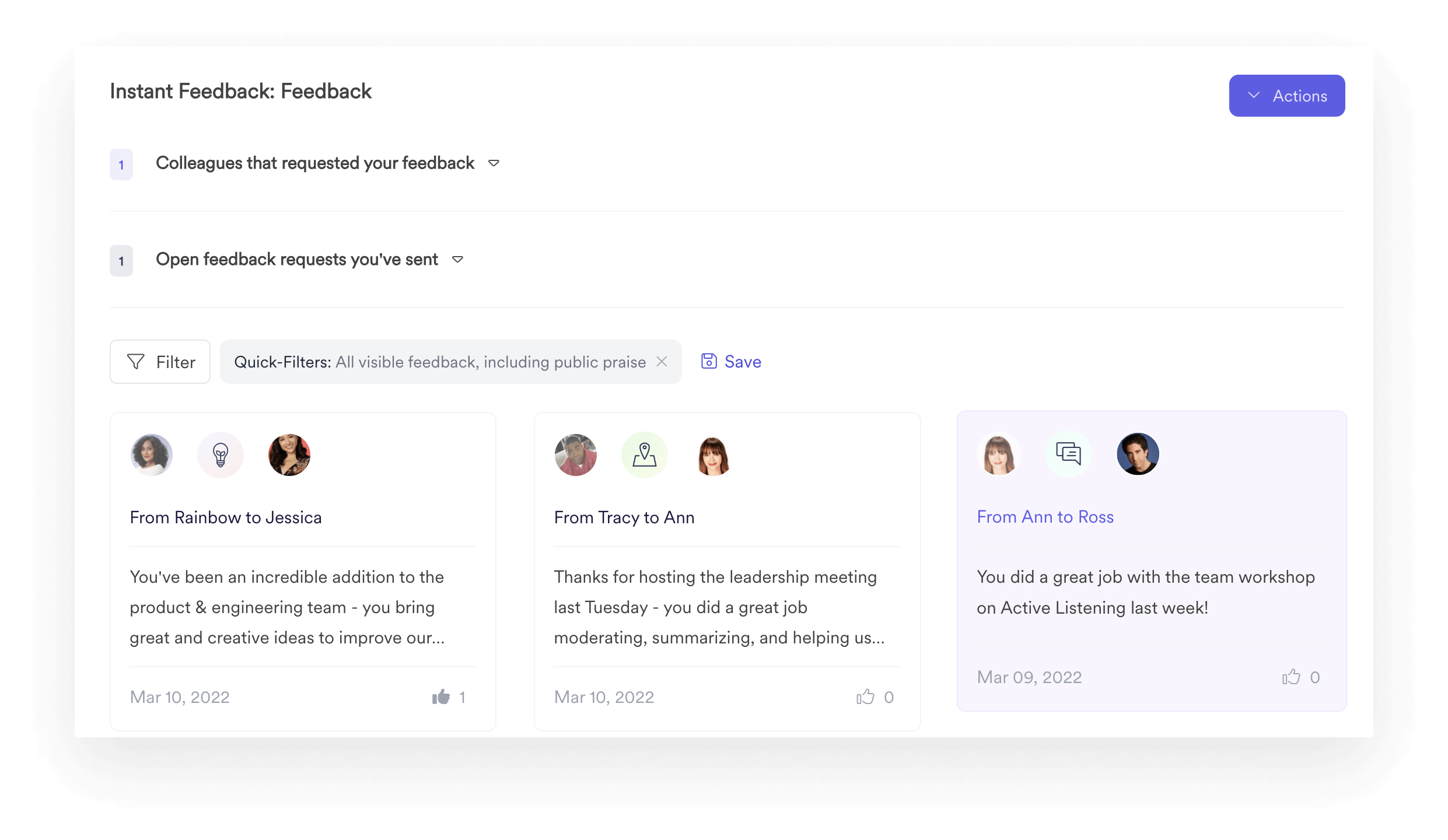Click the speech bubble icon on Ann's card
Viewport: 1448px width, 840px height.
click(x=1067, y=454)
